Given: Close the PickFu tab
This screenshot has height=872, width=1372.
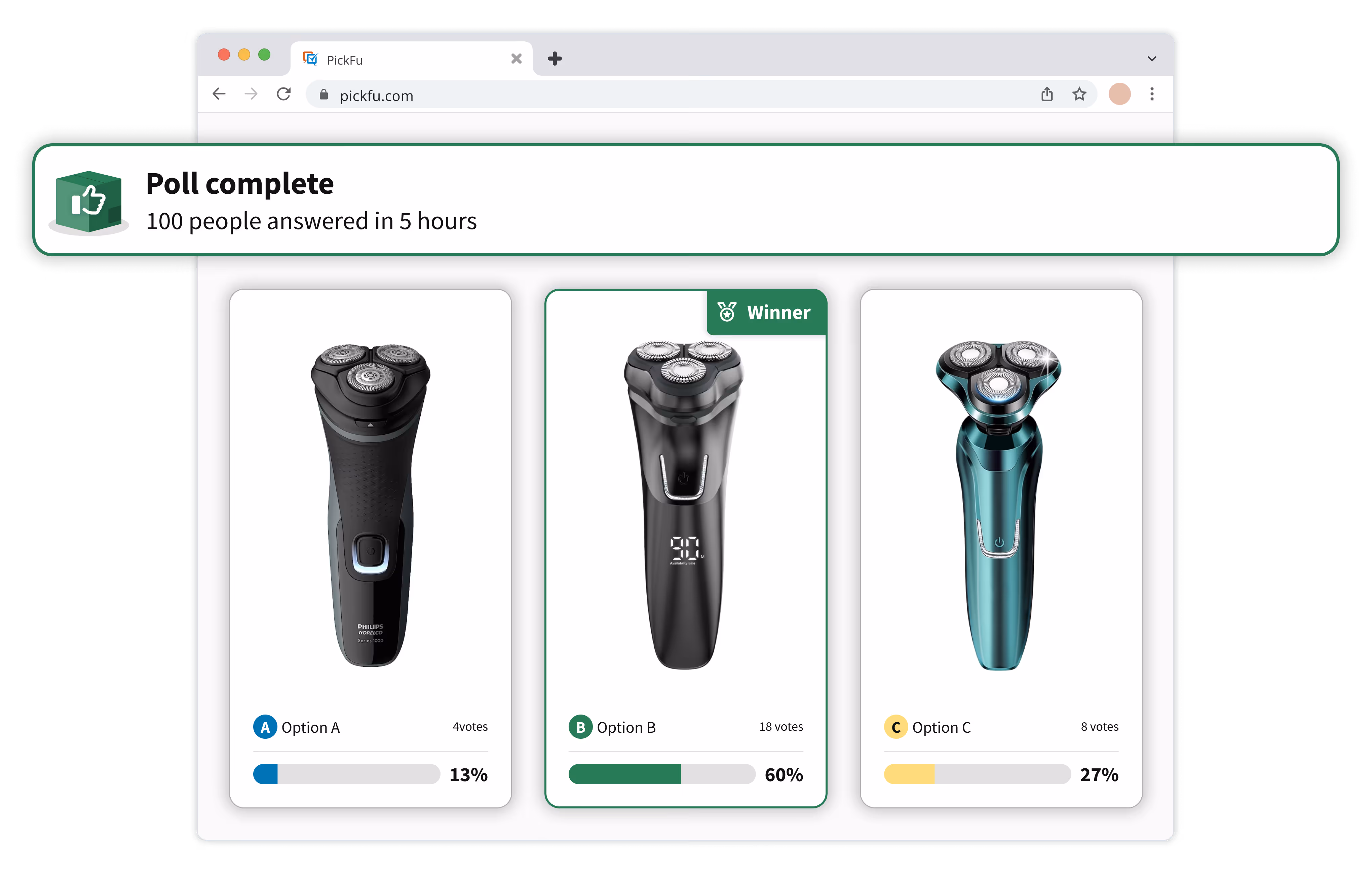Looking at the screenshot, I should click(516, 59).
